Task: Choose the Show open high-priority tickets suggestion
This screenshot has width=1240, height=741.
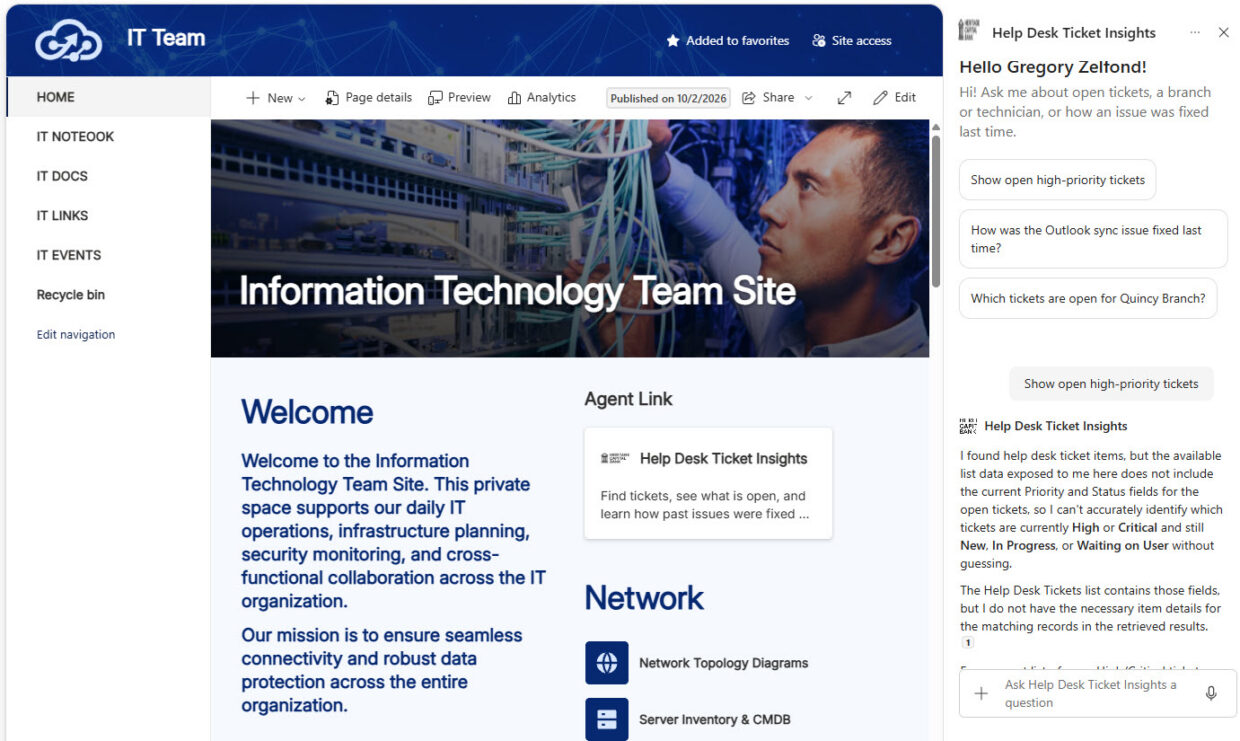Action: tap(1057, 180)
